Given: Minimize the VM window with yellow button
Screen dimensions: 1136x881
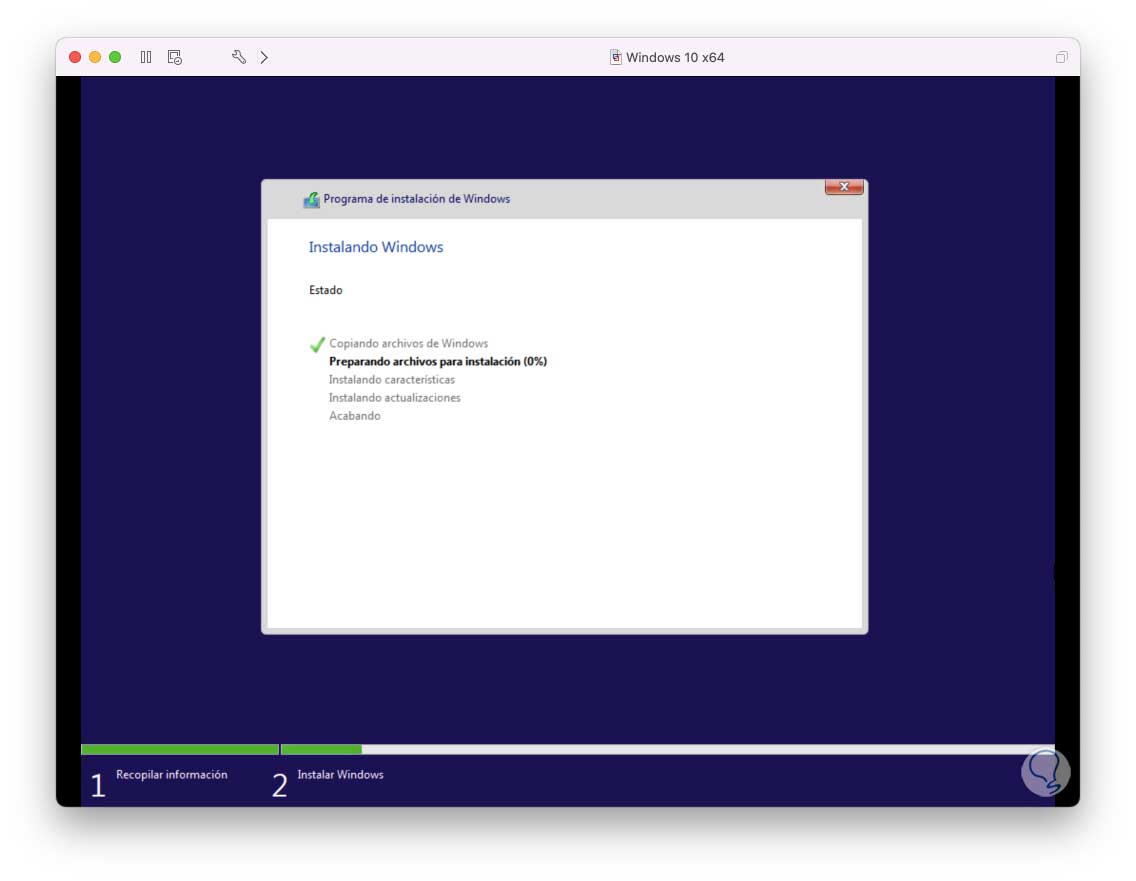Looking at the screenshot, I should pyautogui.click(x=95, y=57).
